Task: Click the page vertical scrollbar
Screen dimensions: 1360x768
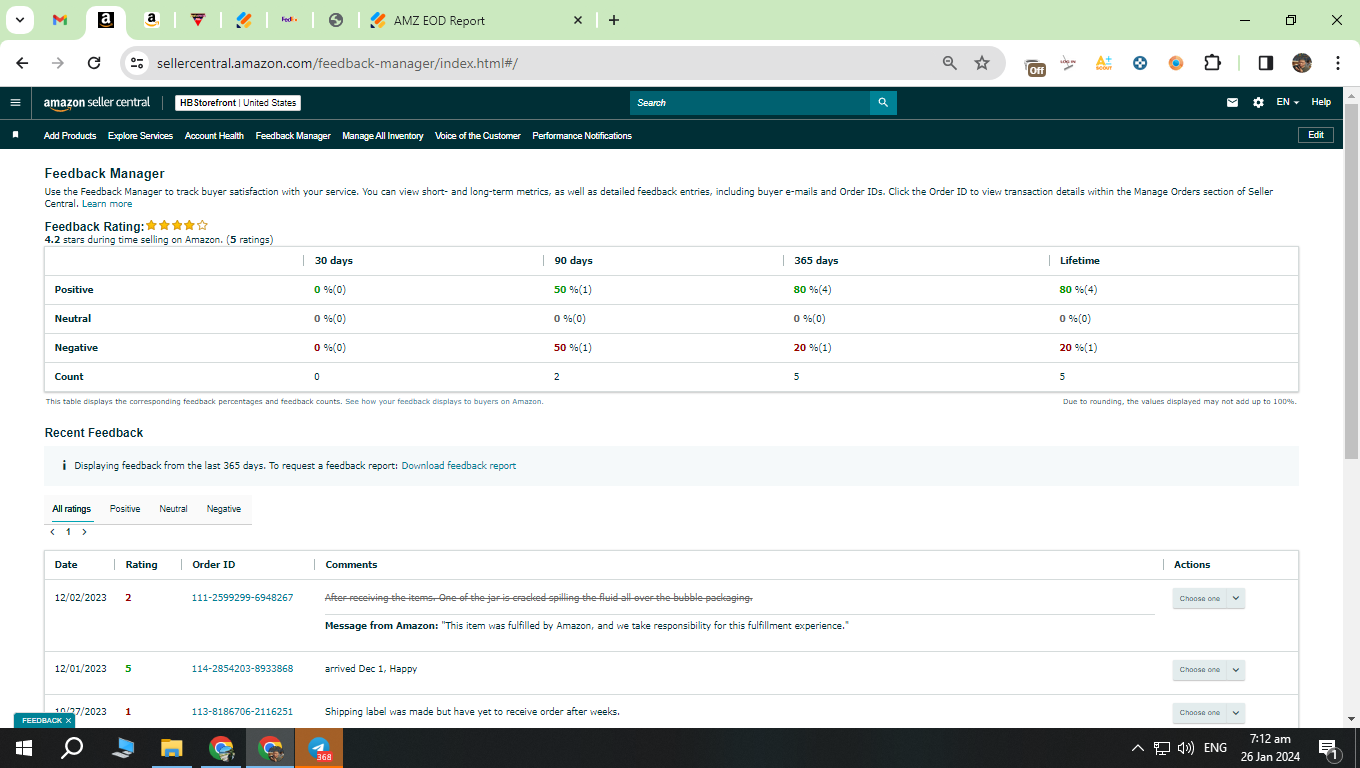Action: pyautogui.click(x=1351, y=280)
